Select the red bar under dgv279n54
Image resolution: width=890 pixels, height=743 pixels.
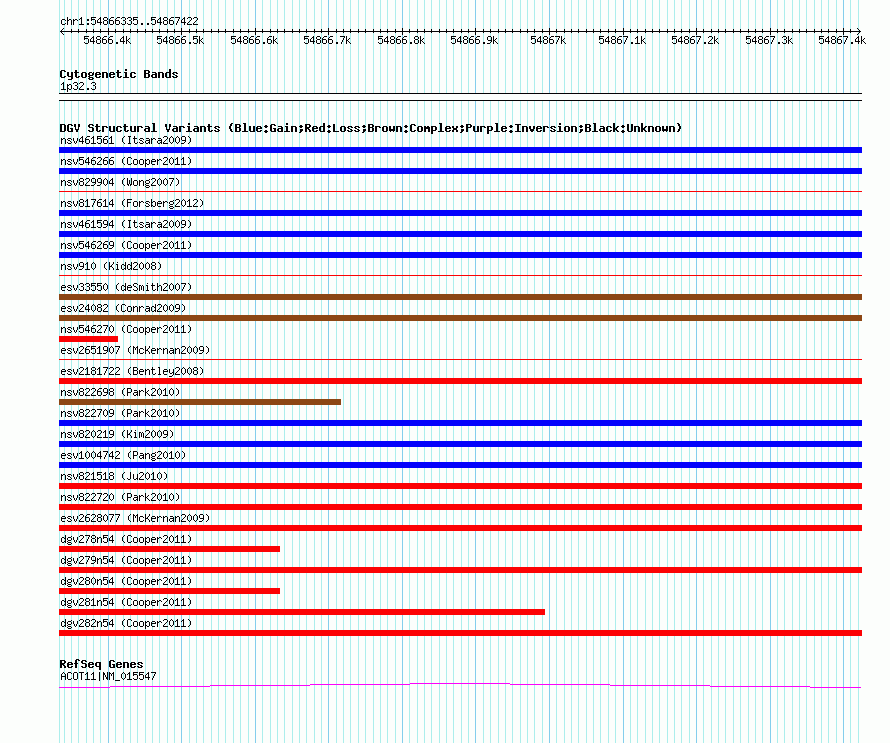pos(460,570)
